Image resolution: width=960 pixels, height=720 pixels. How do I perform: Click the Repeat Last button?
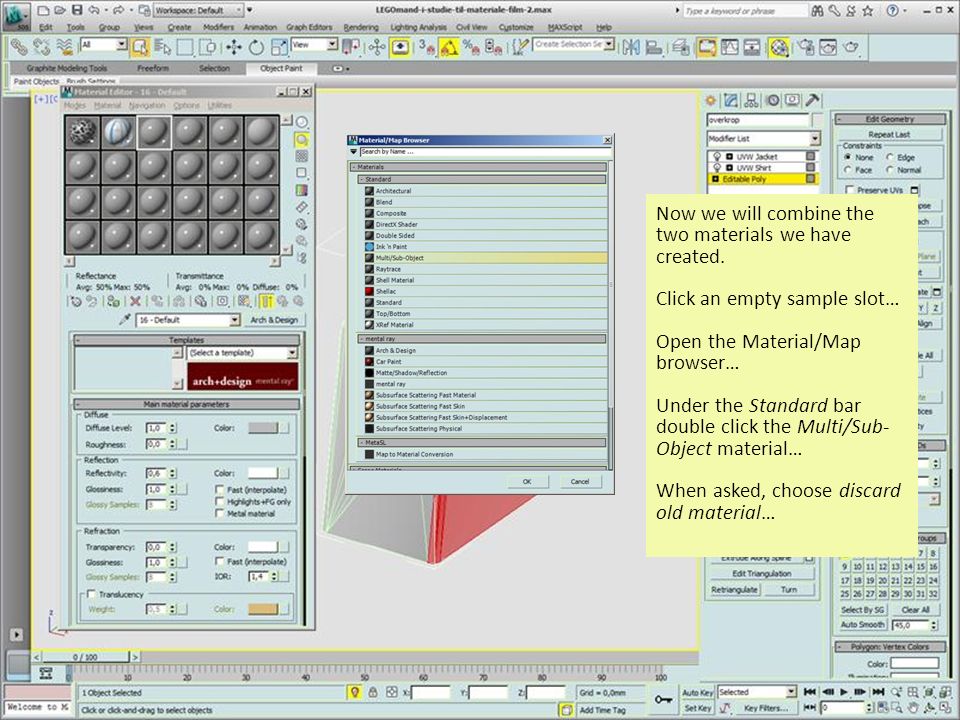889,134
